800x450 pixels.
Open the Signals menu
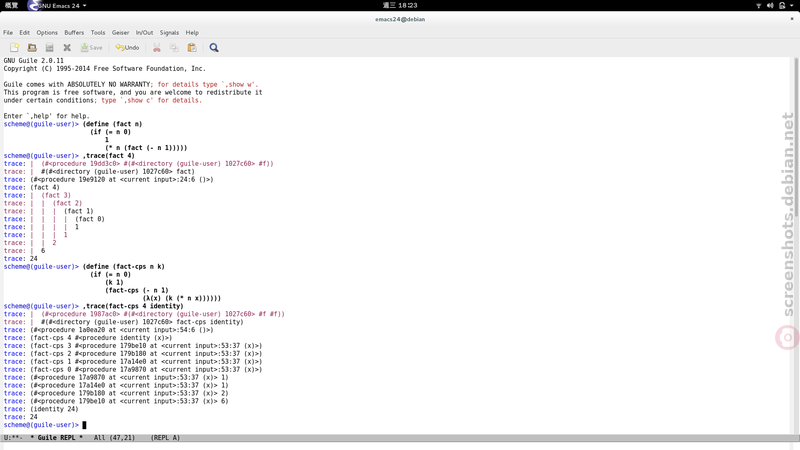(169, 33)
